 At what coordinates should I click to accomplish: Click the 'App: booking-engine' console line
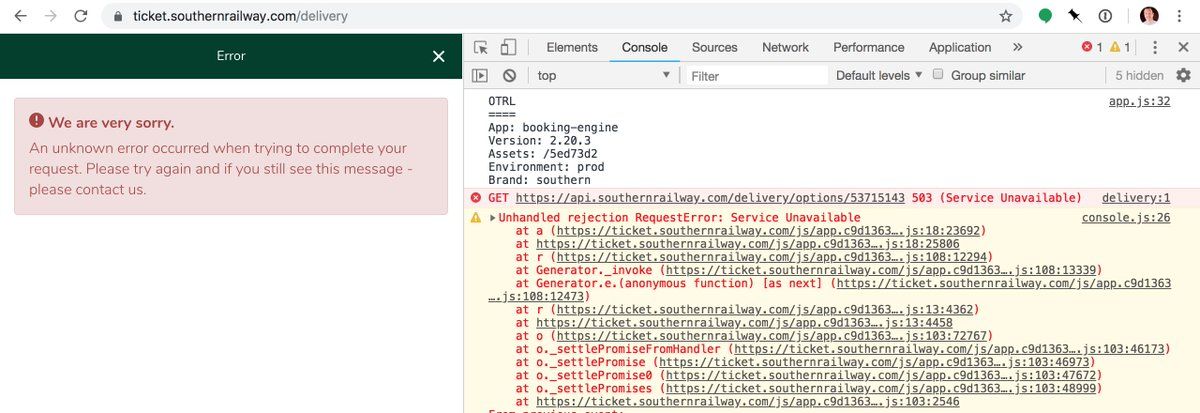553,128
